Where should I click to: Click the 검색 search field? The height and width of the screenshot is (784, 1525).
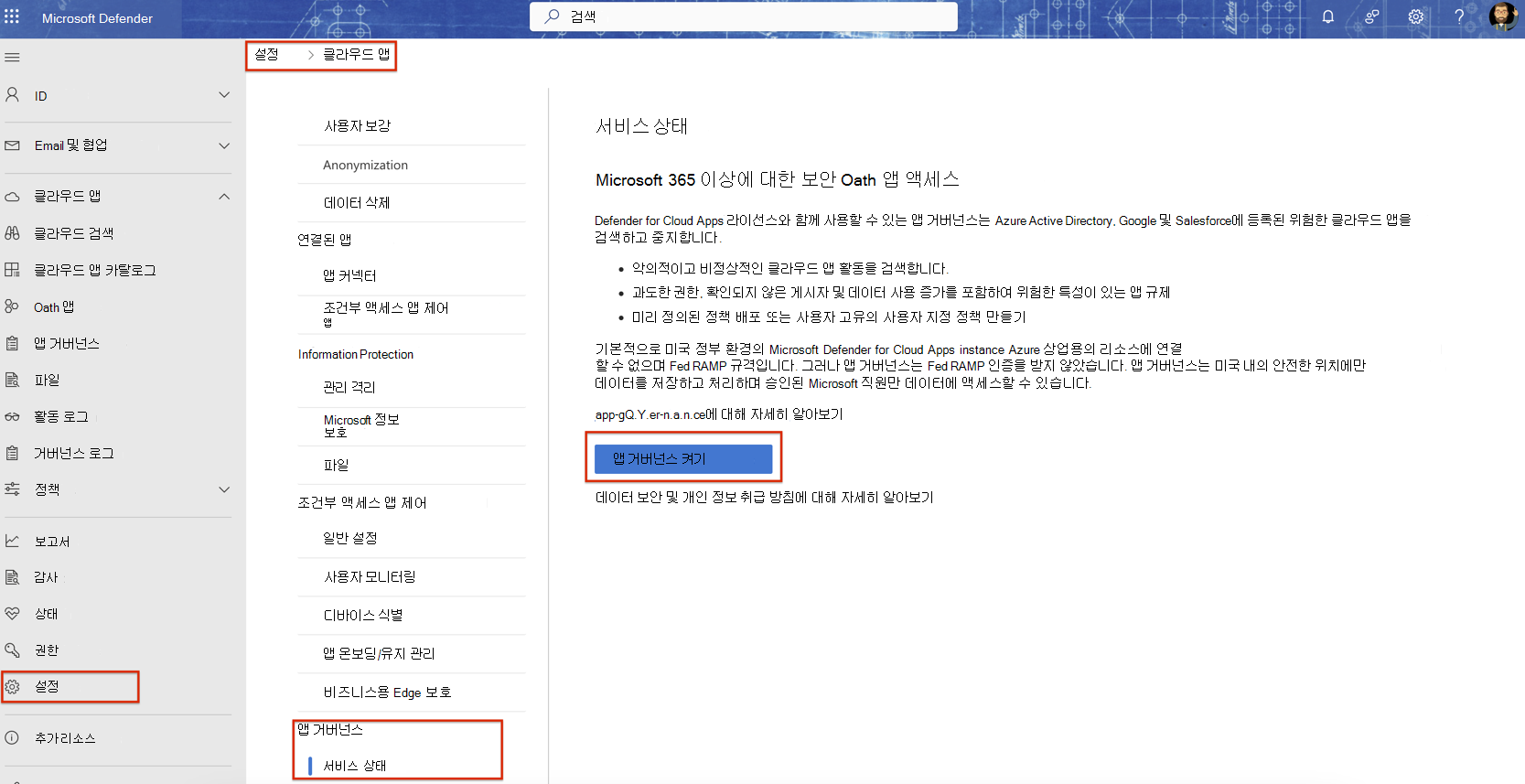coord(744,16)
